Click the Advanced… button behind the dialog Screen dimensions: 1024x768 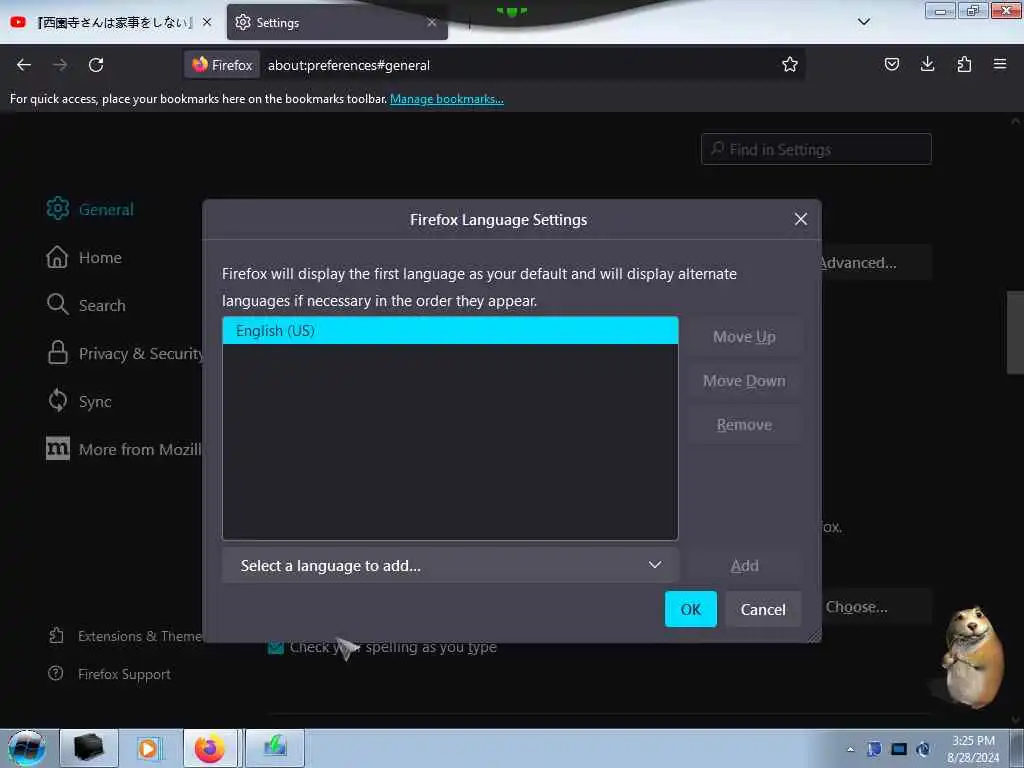(x=875, y=263)
